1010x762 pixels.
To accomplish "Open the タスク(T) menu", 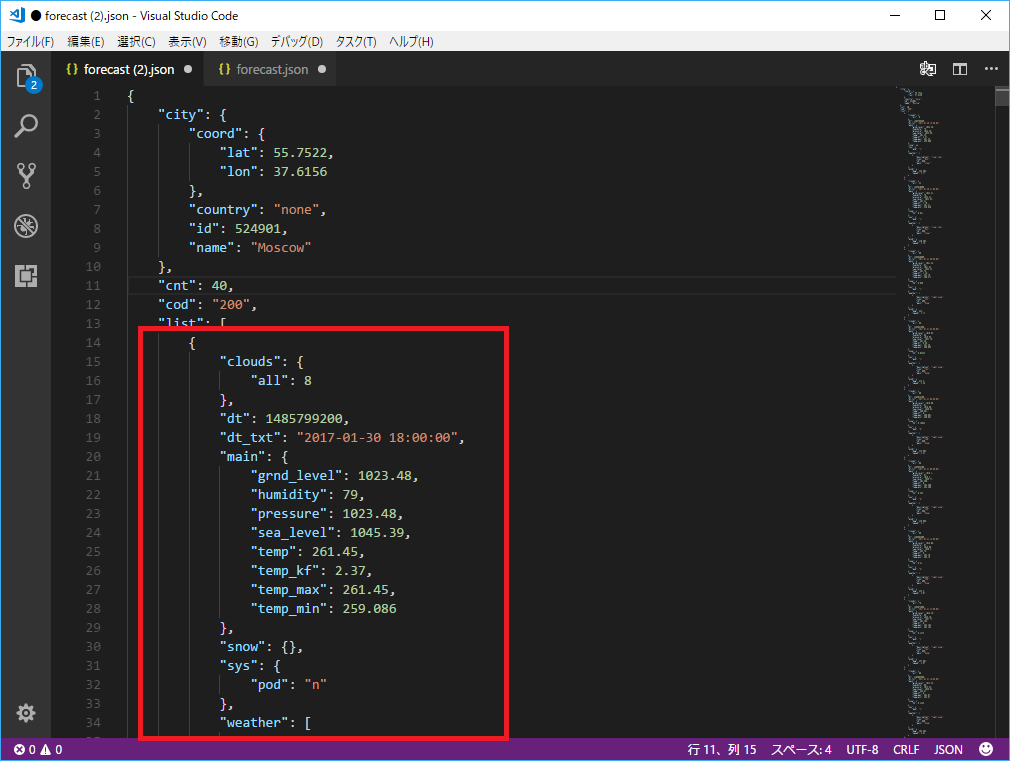I will [x=356, y=42].
